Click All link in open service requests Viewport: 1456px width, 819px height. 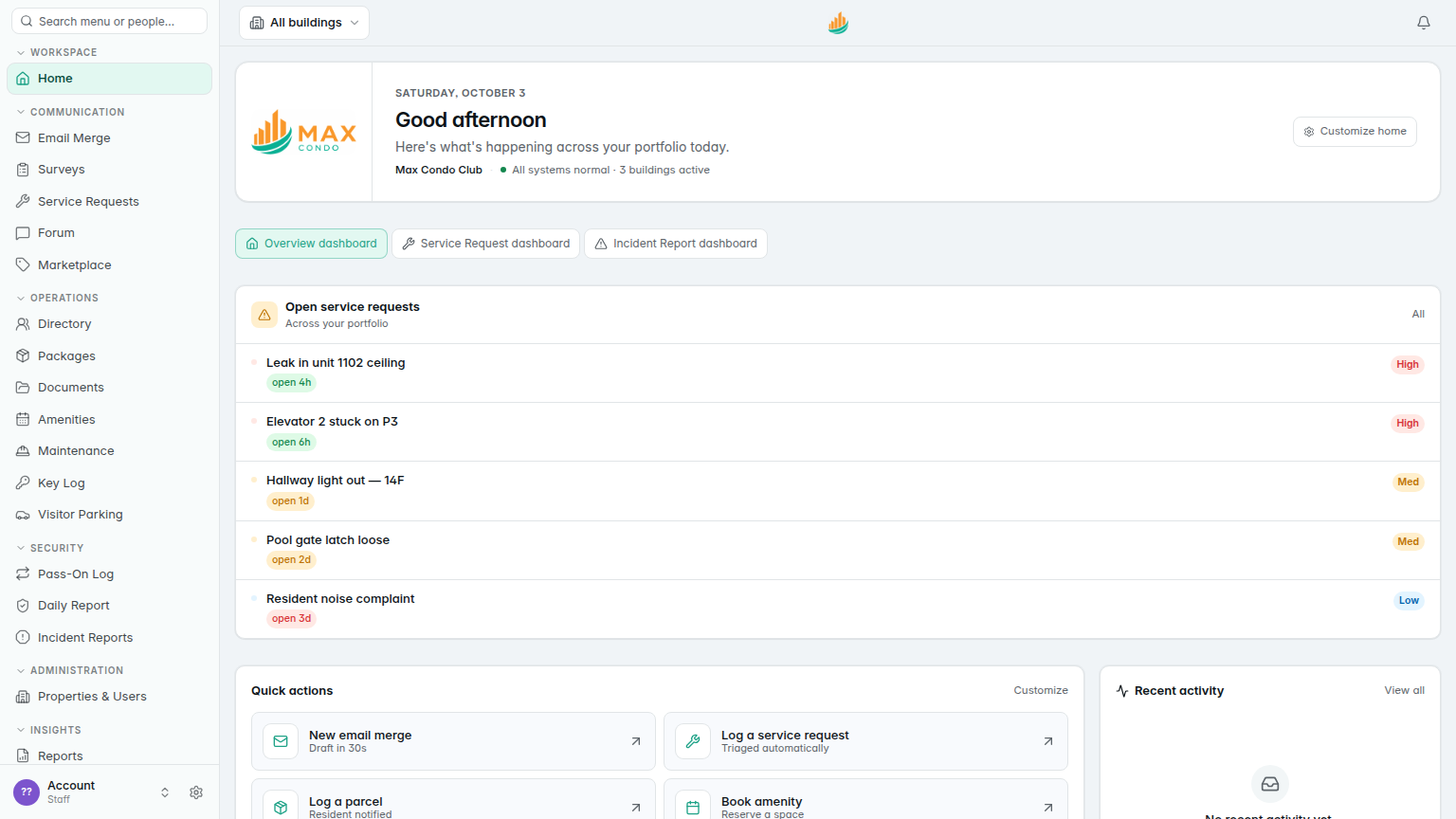(1418, 314)
